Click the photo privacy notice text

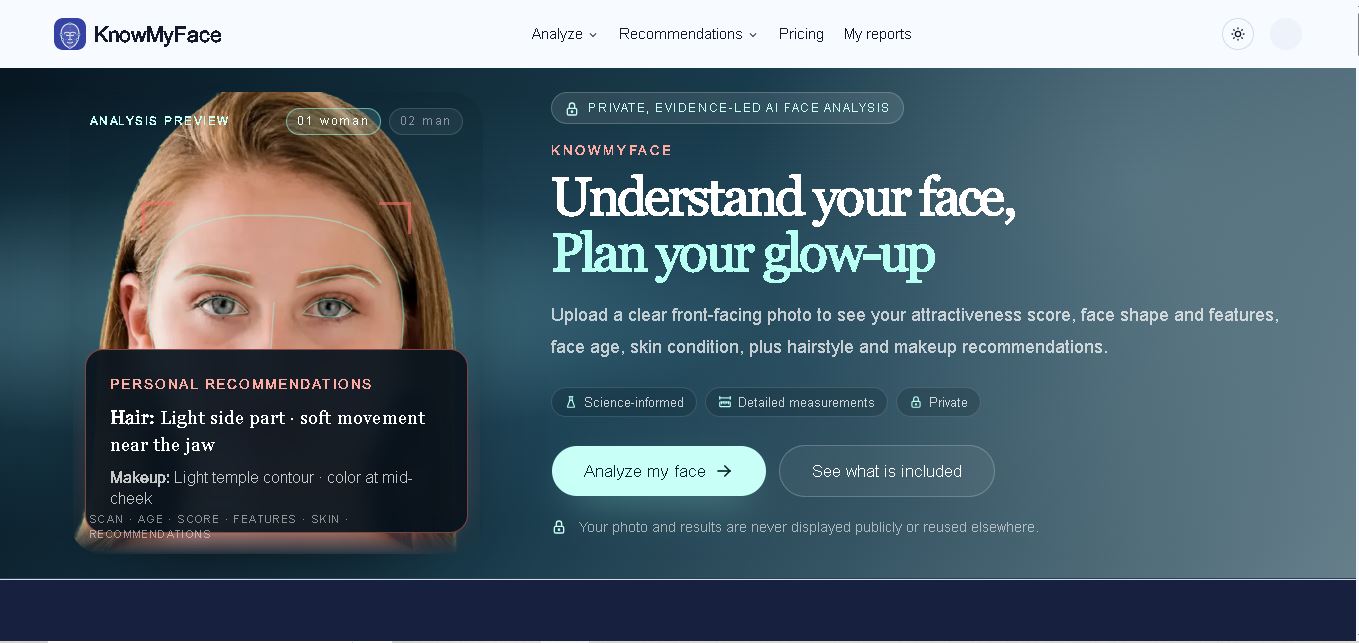808,527
